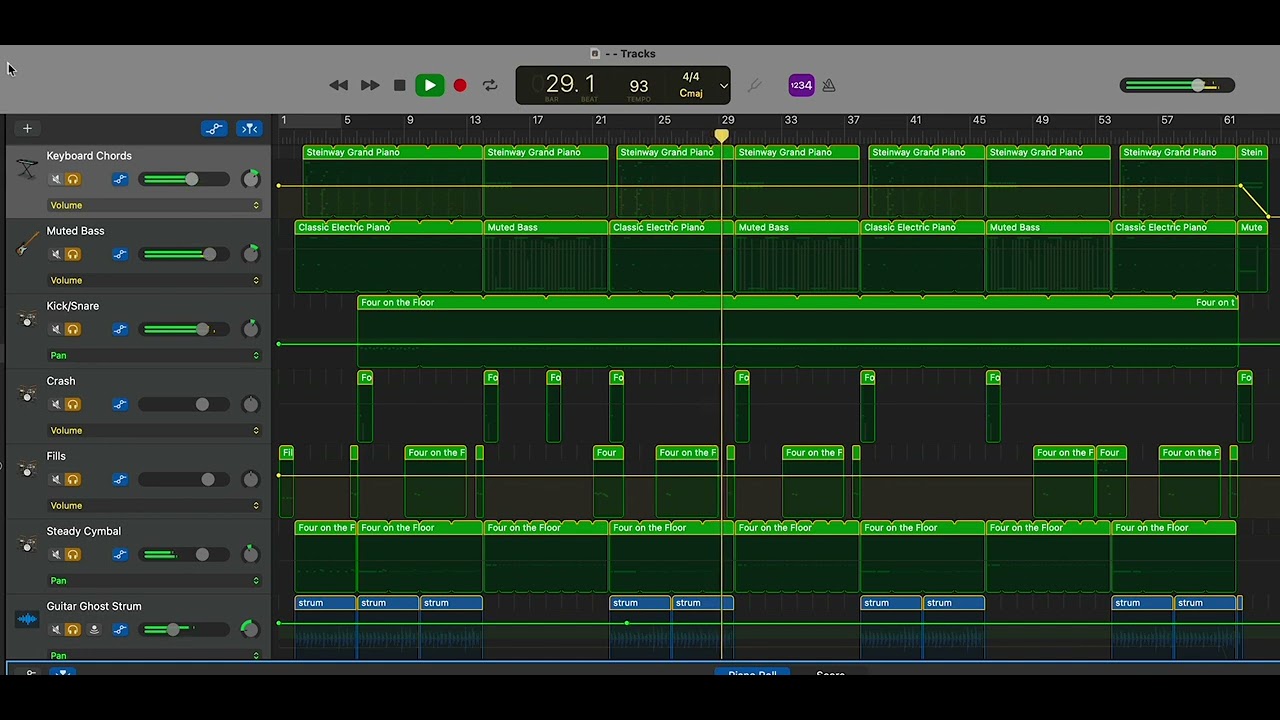Viewport: 1280px width, 720px height.
Task: Click bar 13 in the timeline ruler
Action: (475, 120)
